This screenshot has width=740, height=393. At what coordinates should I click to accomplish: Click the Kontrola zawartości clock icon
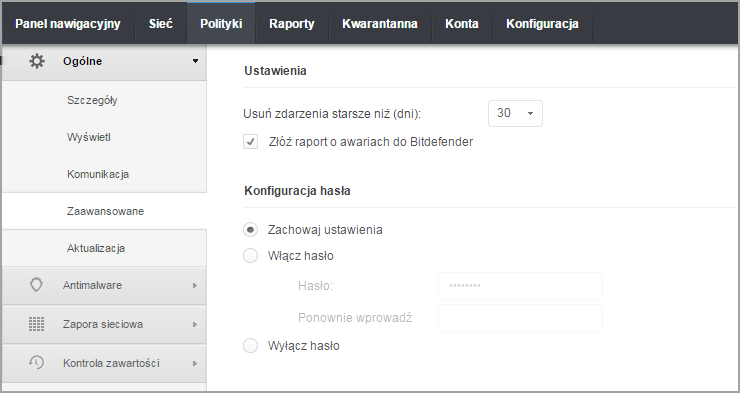click(x=36, y=362)
